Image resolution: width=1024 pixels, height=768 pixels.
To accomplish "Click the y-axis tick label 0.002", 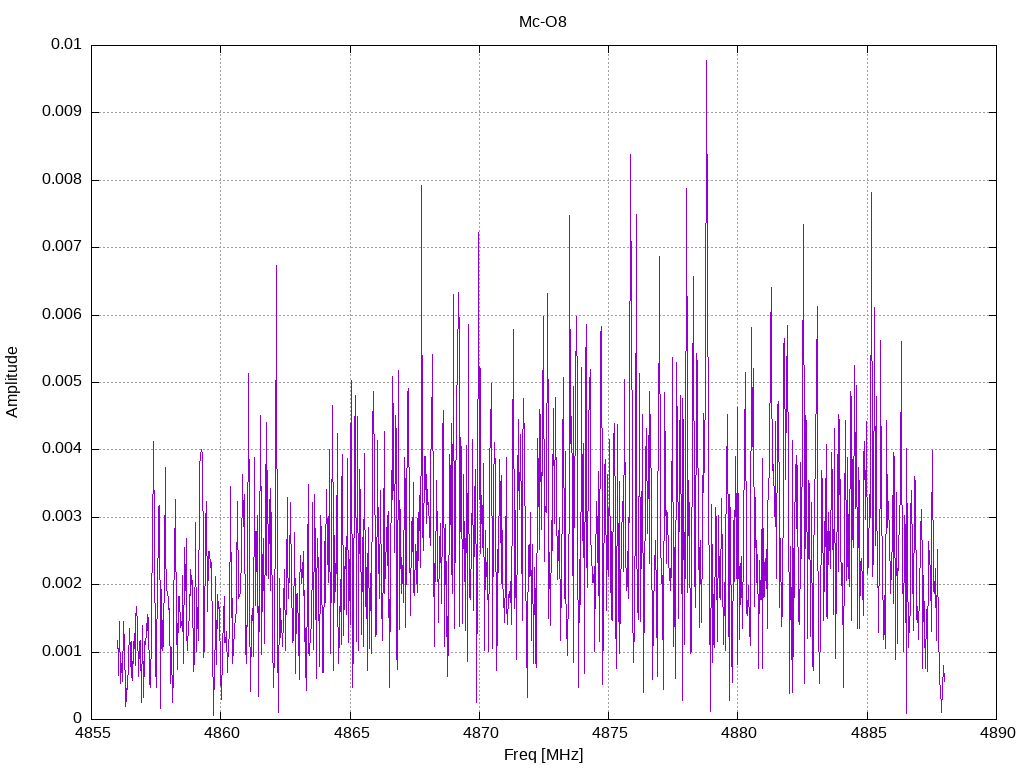I will 63,584.
